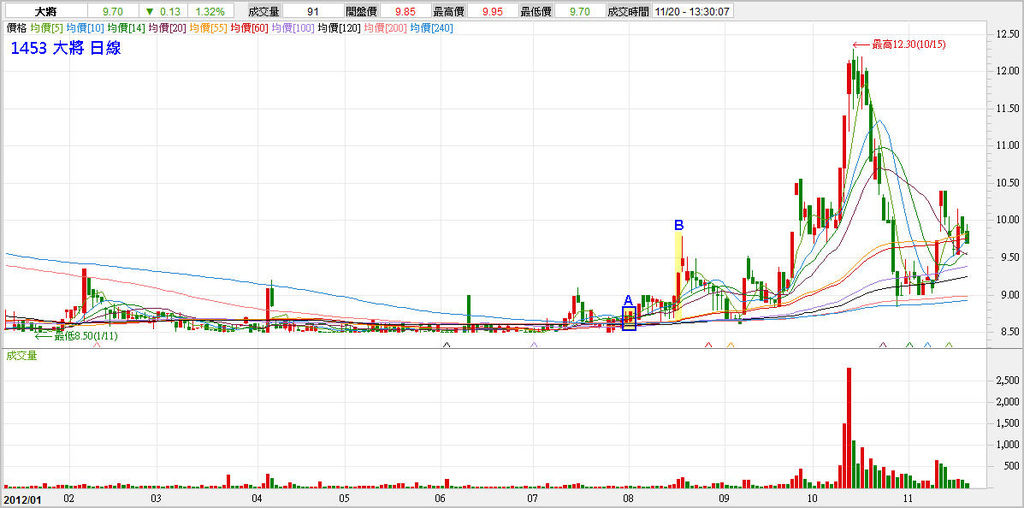This screenshot has height=508, width=1024.
Task: Click the 成交時間 header label
Action: pyautogui.click(x=626, y=11)
